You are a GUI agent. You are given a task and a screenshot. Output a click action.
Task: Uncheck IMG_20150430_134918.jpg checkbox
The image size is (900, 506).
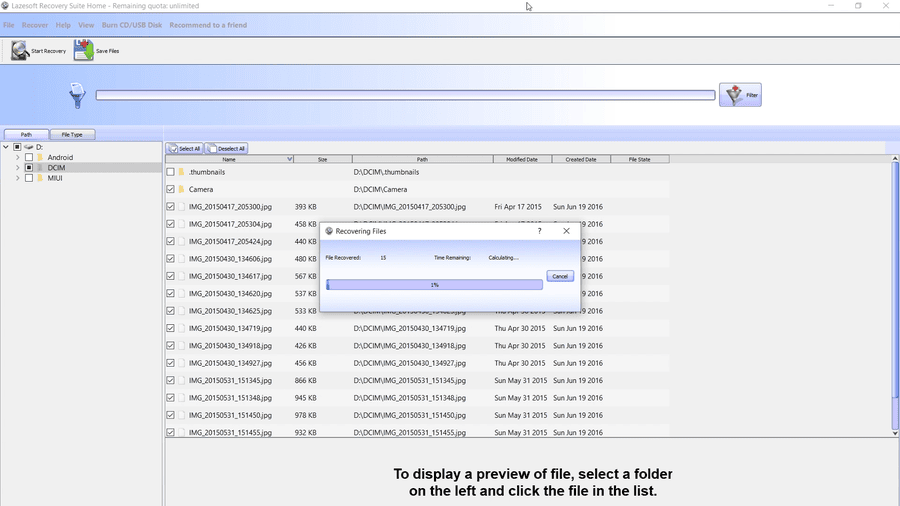pyautogui.click(x=170, y=345)
